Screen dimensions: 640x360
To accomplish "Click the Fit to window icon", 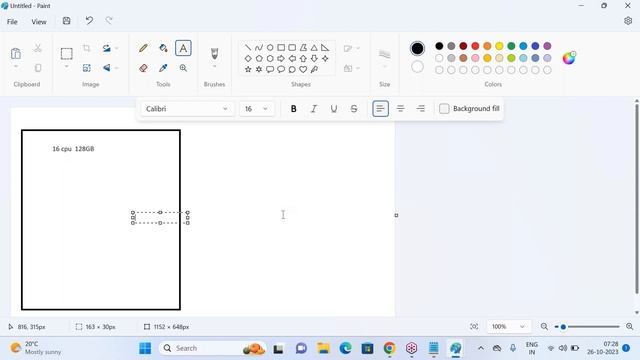I will point(474,327).
